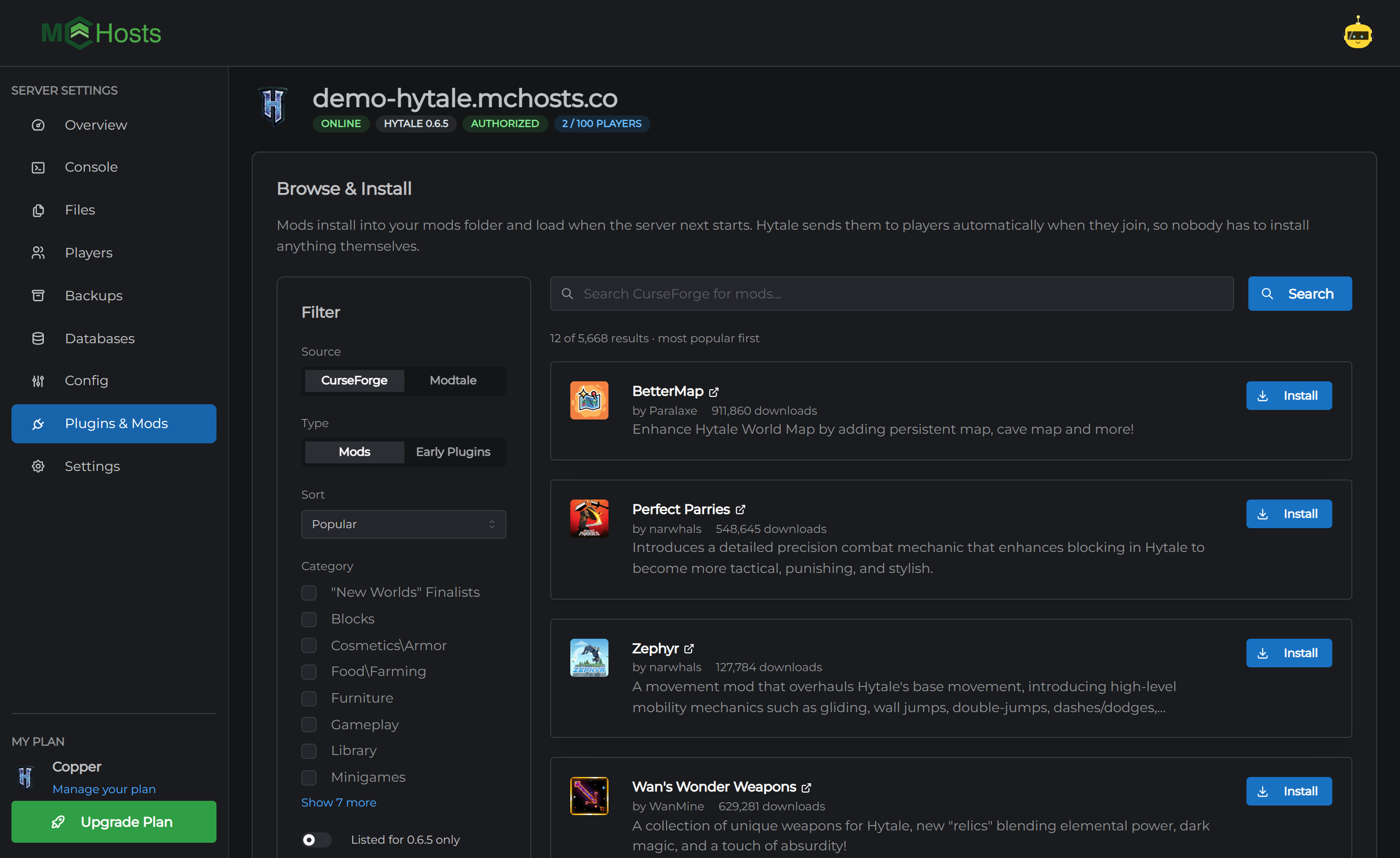This screenshot has width=1400, height=858.
Task: Focus the Search CurseForge for mods field
Action: click(892, 294)
